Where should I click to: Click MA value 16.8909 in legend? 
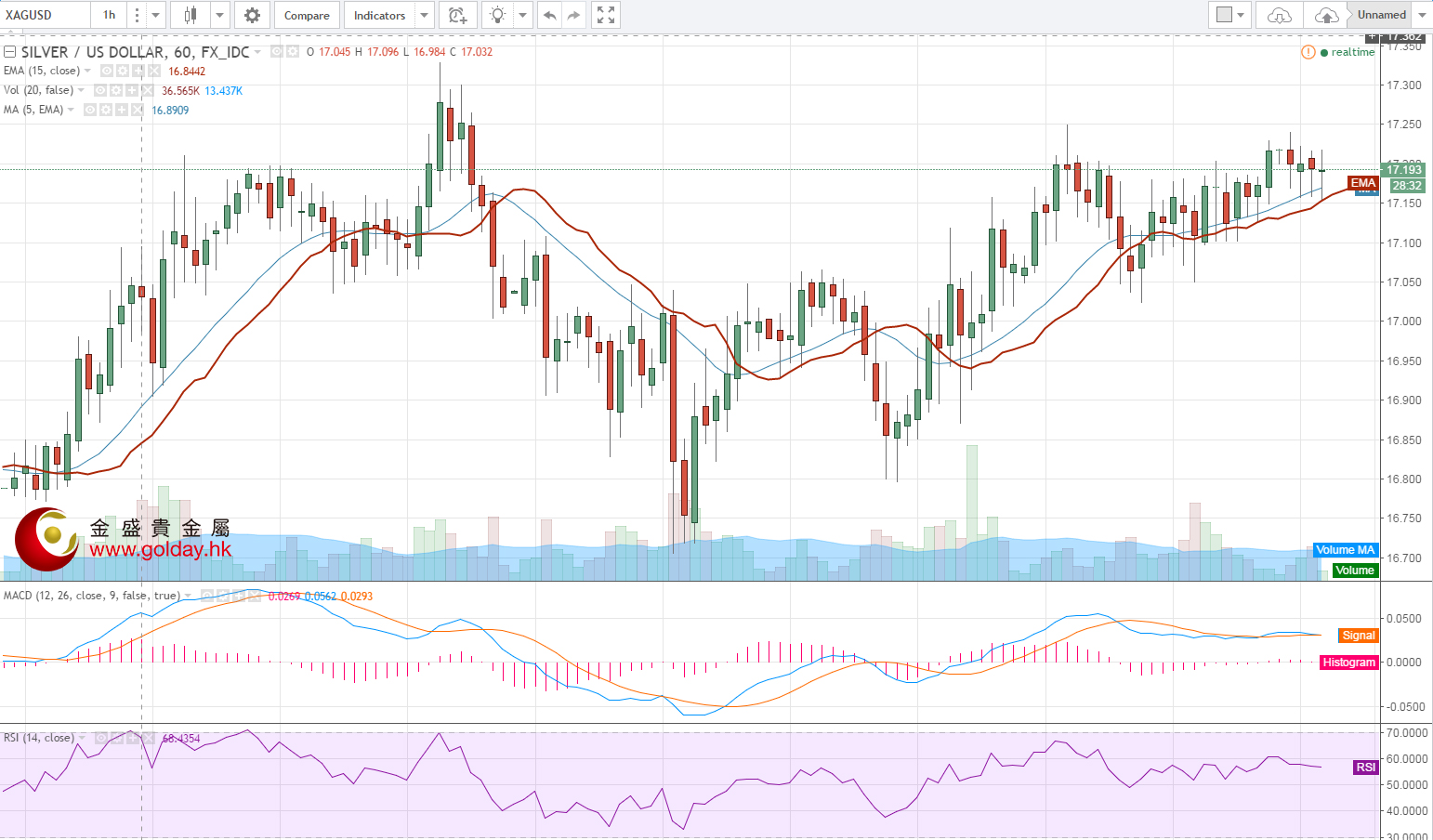click(x=170, y=111)
